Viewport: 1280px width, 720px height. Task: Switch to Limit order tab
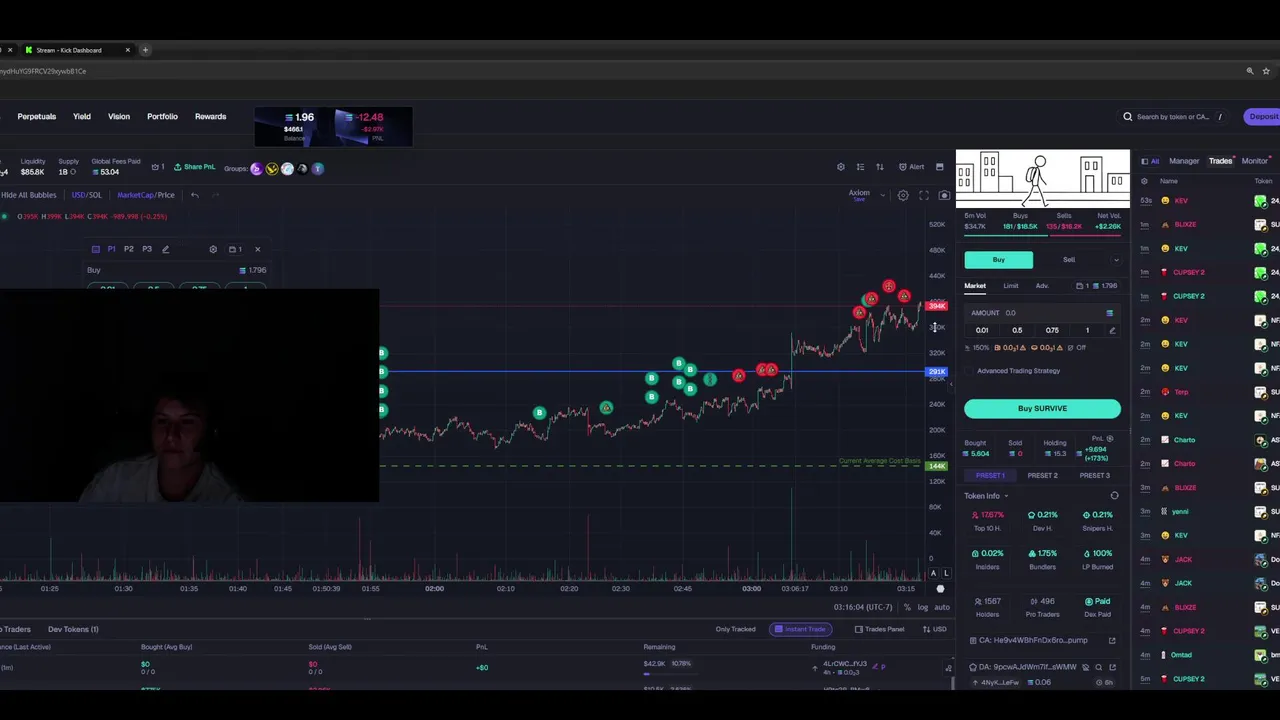[x=1011, y=286]
